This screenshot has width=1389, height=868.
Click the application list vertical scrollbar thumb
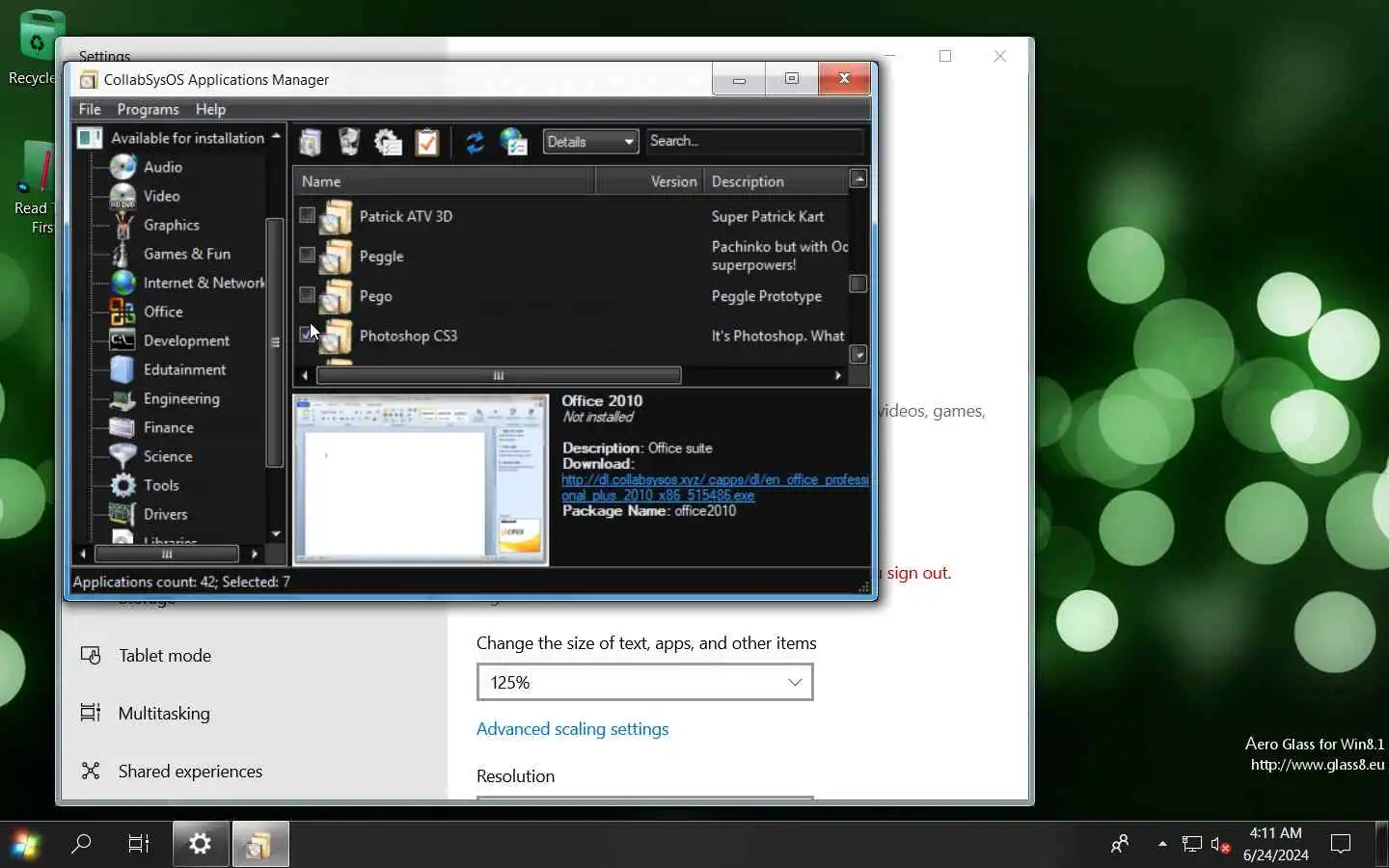pos(858,284)
